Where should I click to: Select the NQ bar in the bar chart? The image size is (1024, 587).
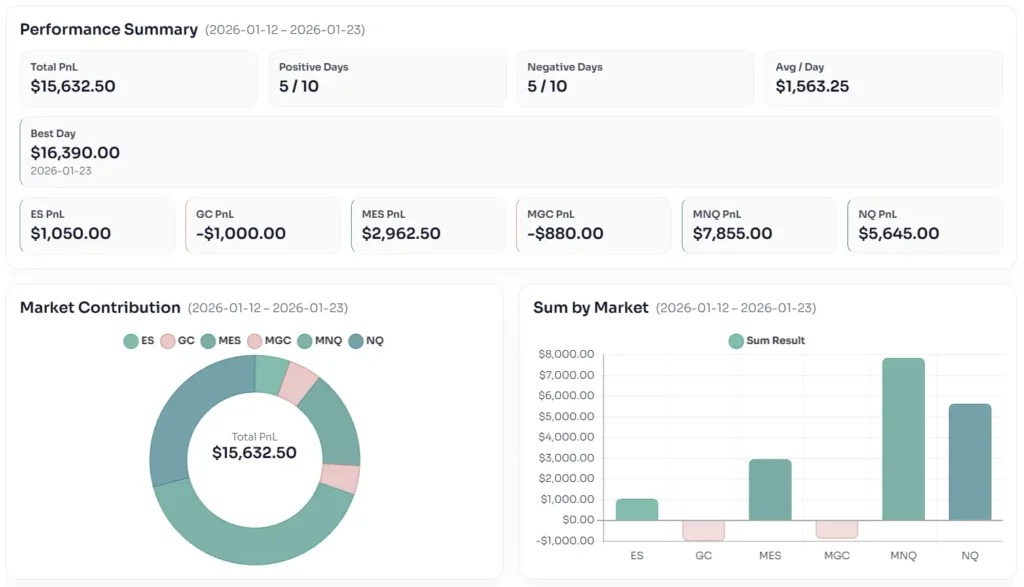tap(969, 462)
